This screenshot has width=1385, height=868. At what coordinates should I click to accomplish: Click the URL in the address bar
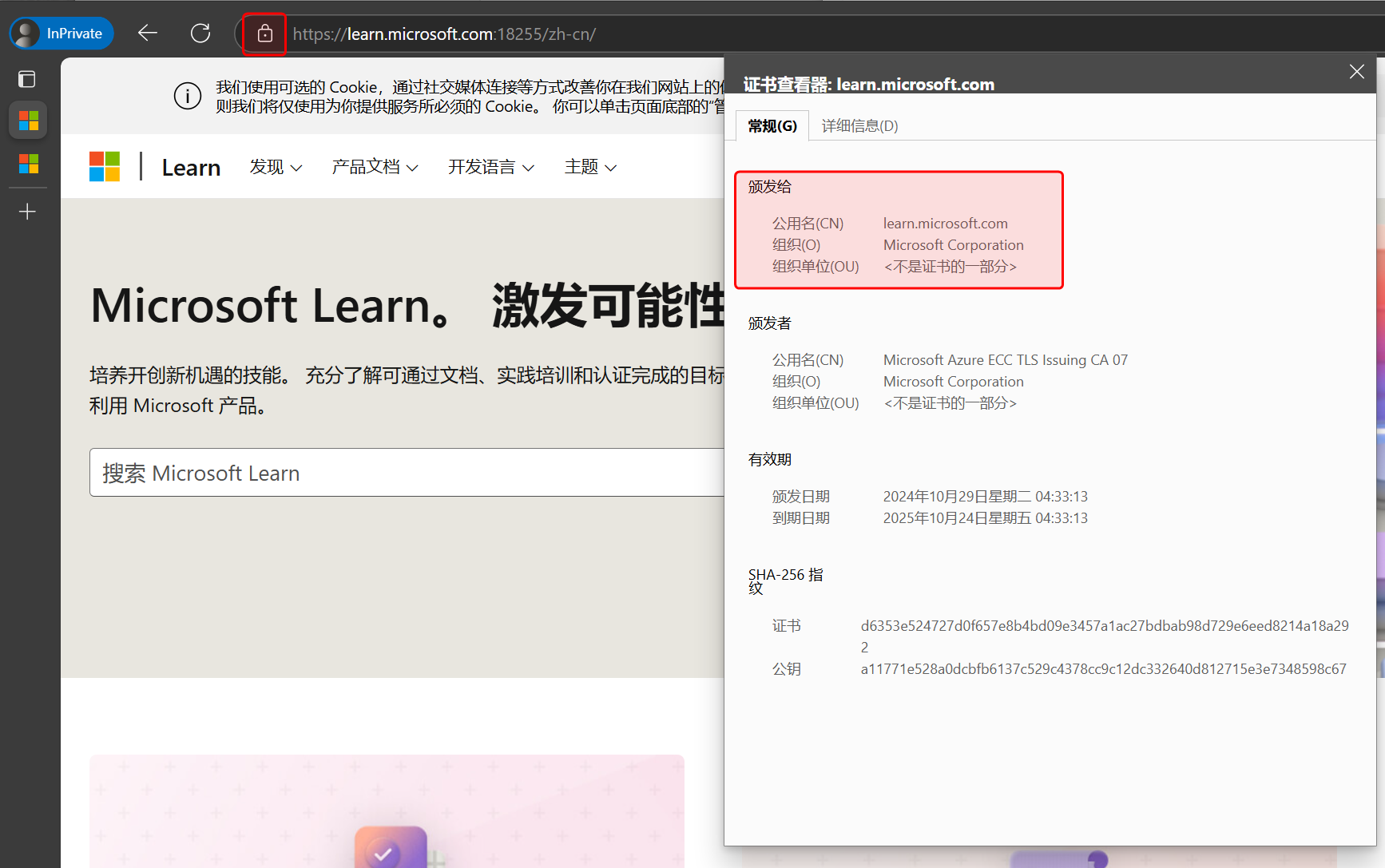444,34
